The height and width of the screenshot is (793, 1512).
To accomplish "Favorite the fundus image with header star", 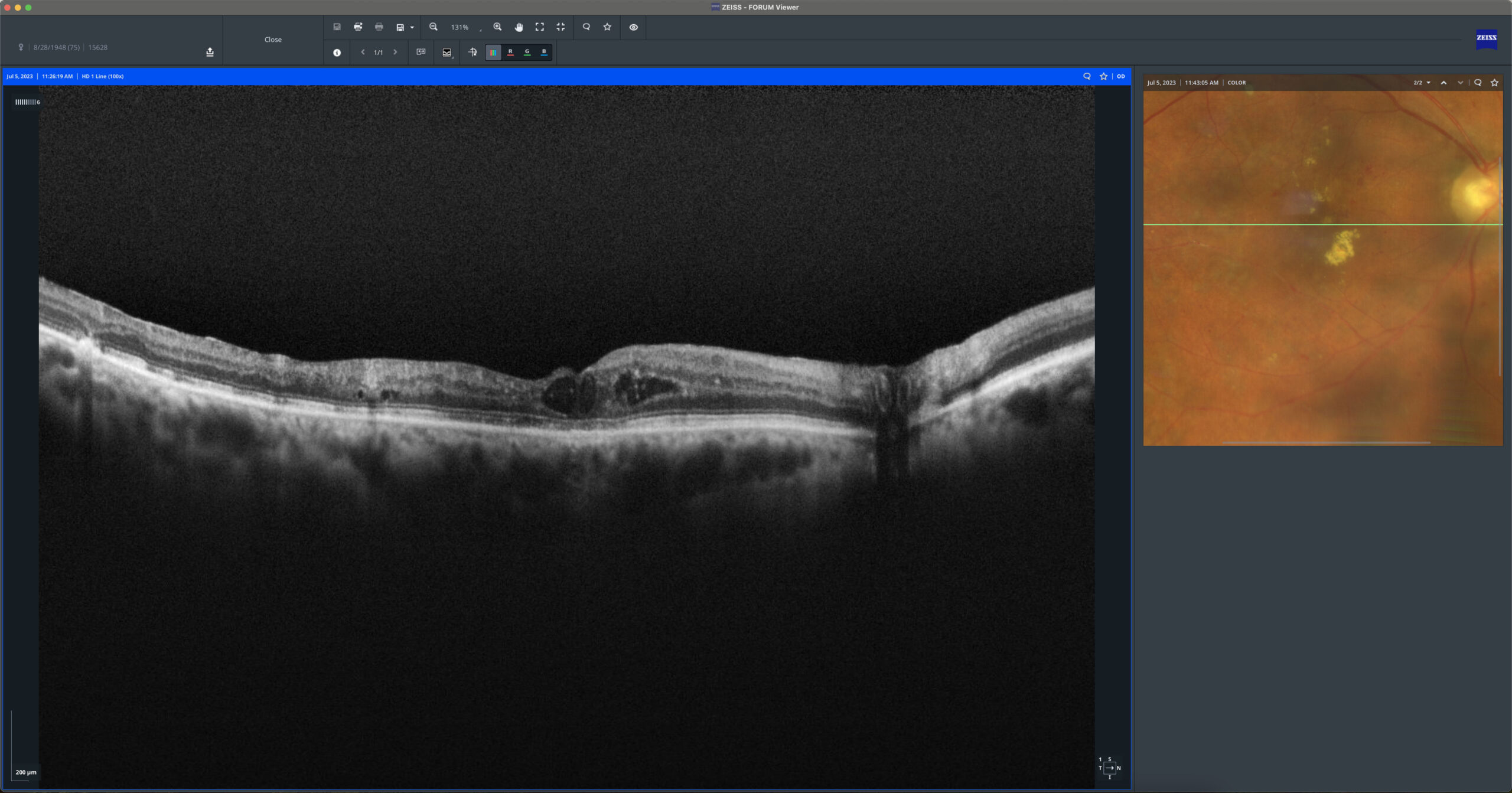I will [x=1494, y=83].
